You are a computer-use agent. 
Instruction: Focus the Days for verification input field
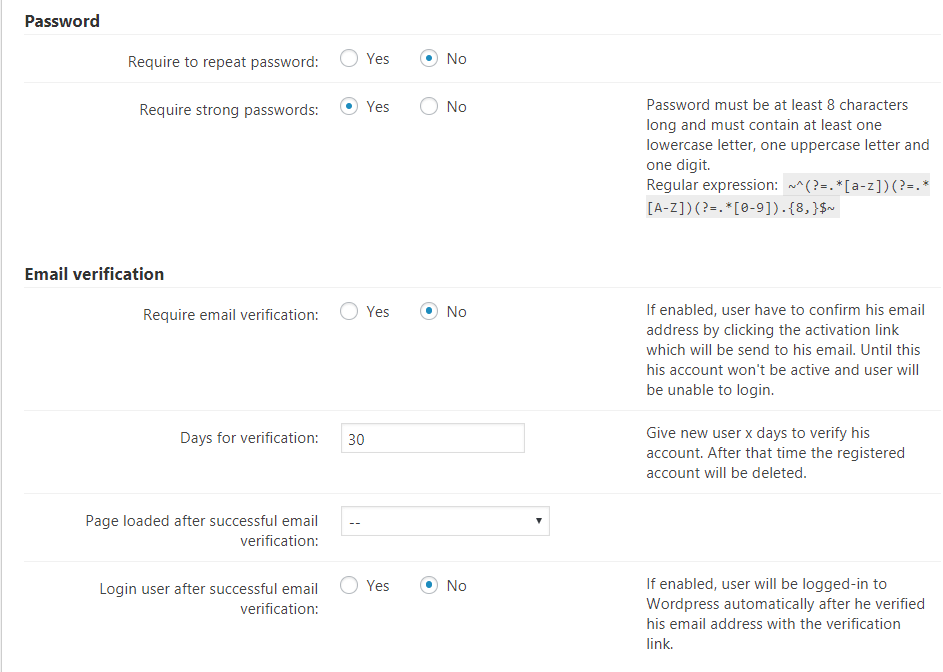point(432,438)
